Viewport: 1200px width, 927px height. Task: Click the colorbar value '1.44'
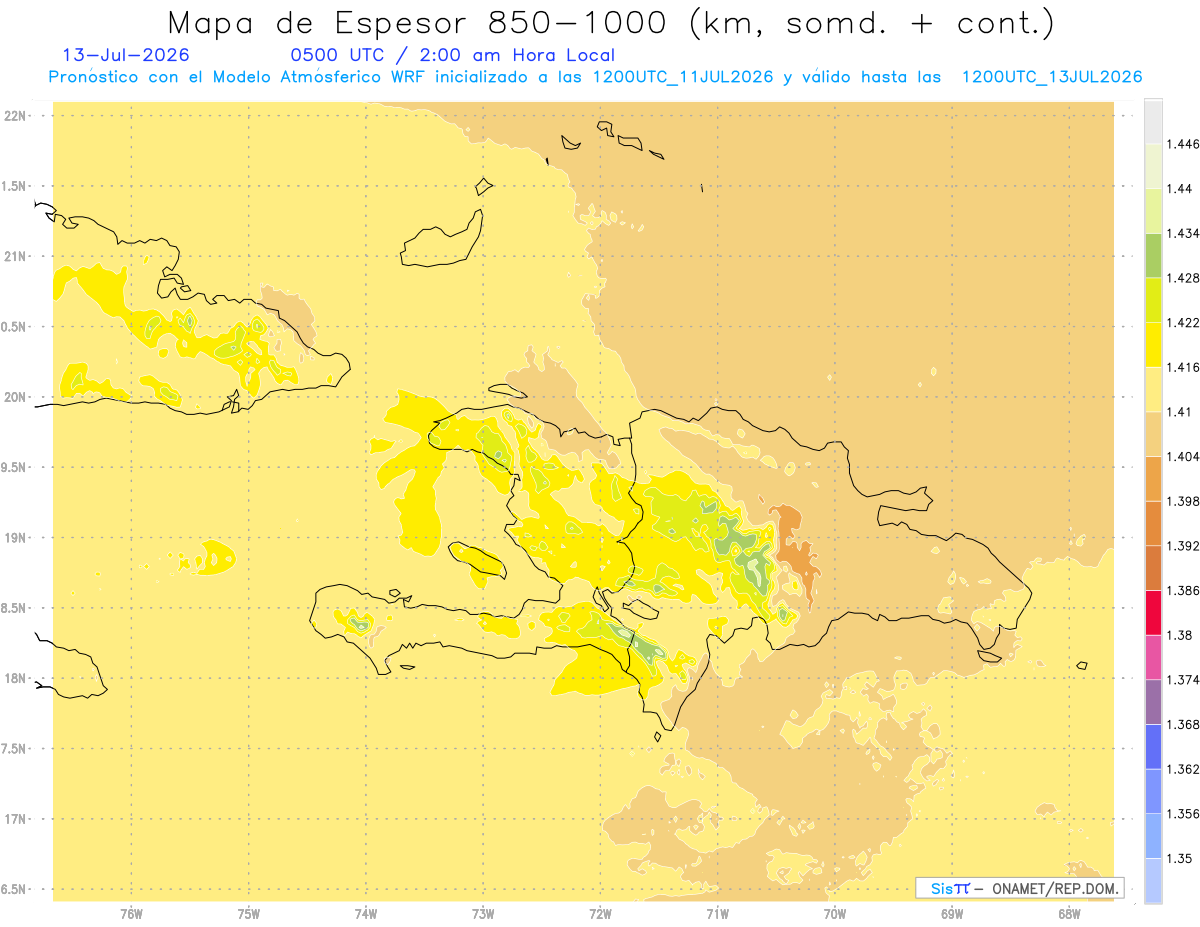click(x=1179, y=189)
